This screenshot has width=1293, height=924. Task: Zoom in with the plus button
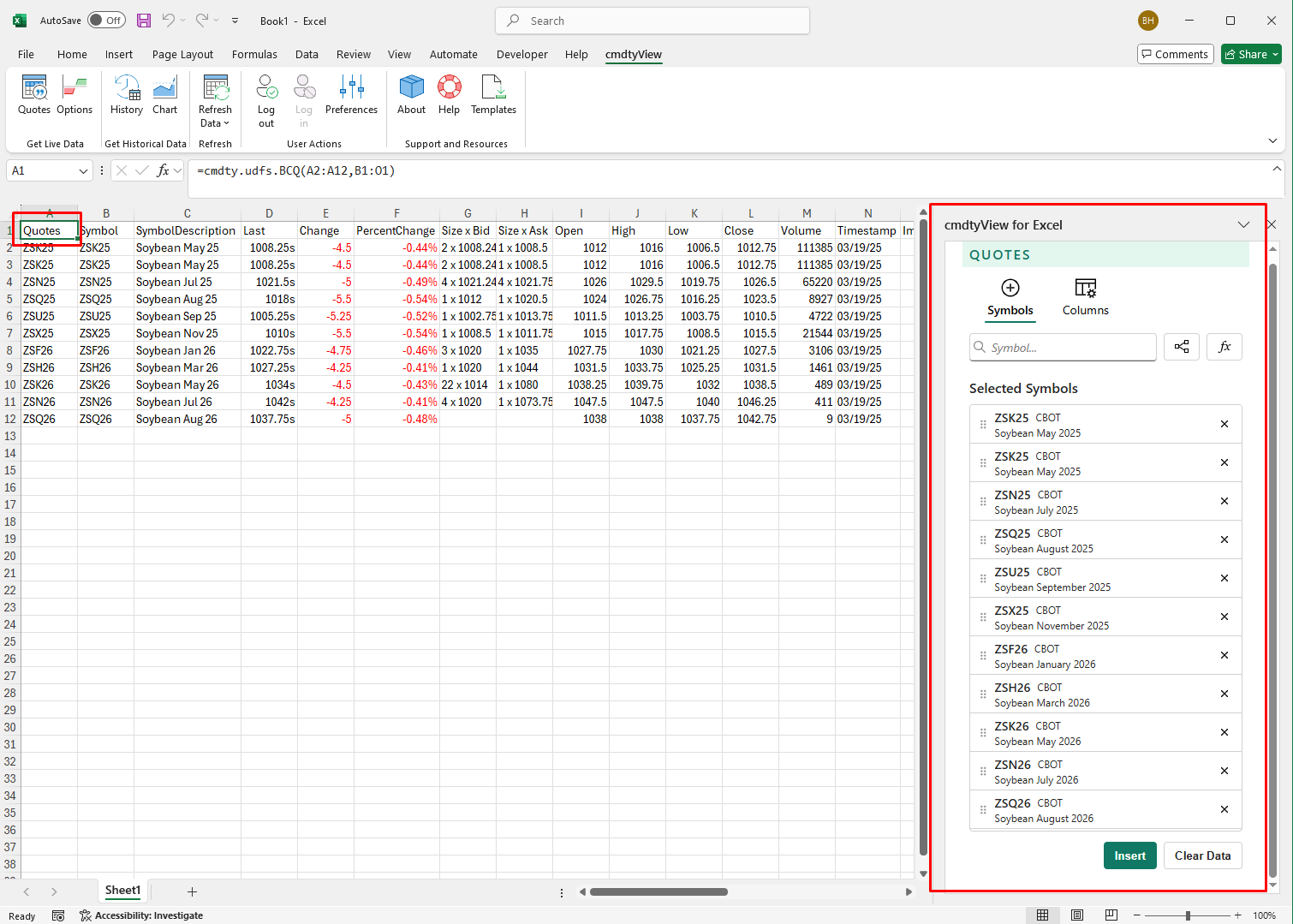(1237, 915)
